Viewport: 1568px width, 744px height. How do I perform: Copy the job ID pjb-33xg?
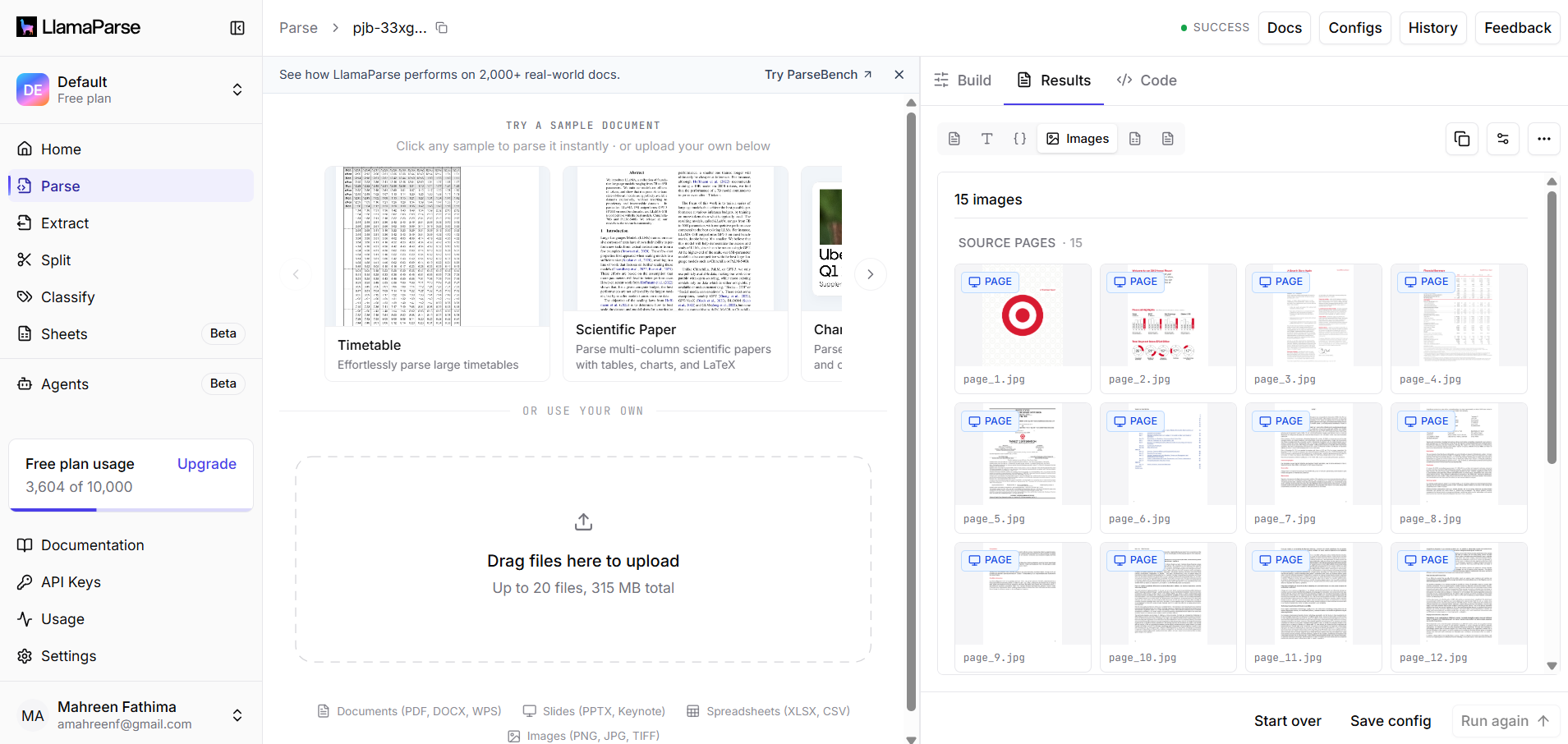[442, 28]
